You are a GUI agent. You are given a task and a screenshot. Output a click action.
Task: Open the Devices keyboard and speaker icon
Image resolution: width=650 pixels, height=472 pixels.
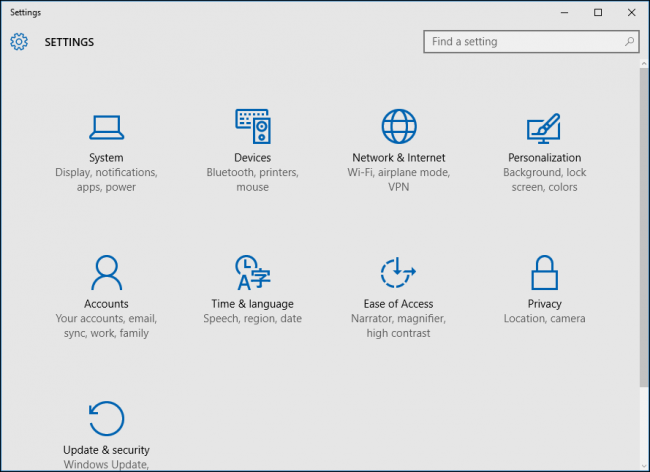[253, 126]
